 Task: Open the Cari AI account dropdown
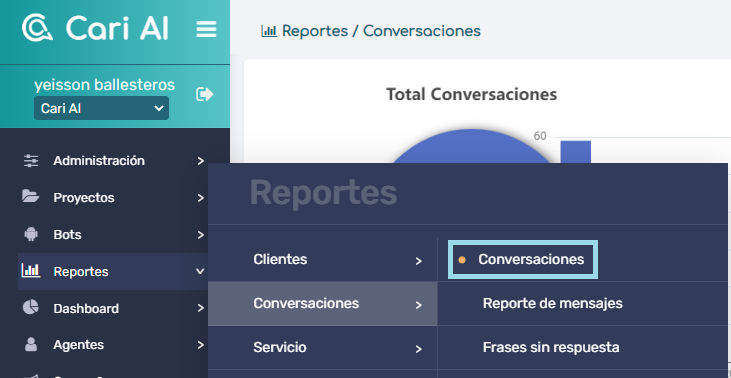pyautogui.click(x=101, y=108)
